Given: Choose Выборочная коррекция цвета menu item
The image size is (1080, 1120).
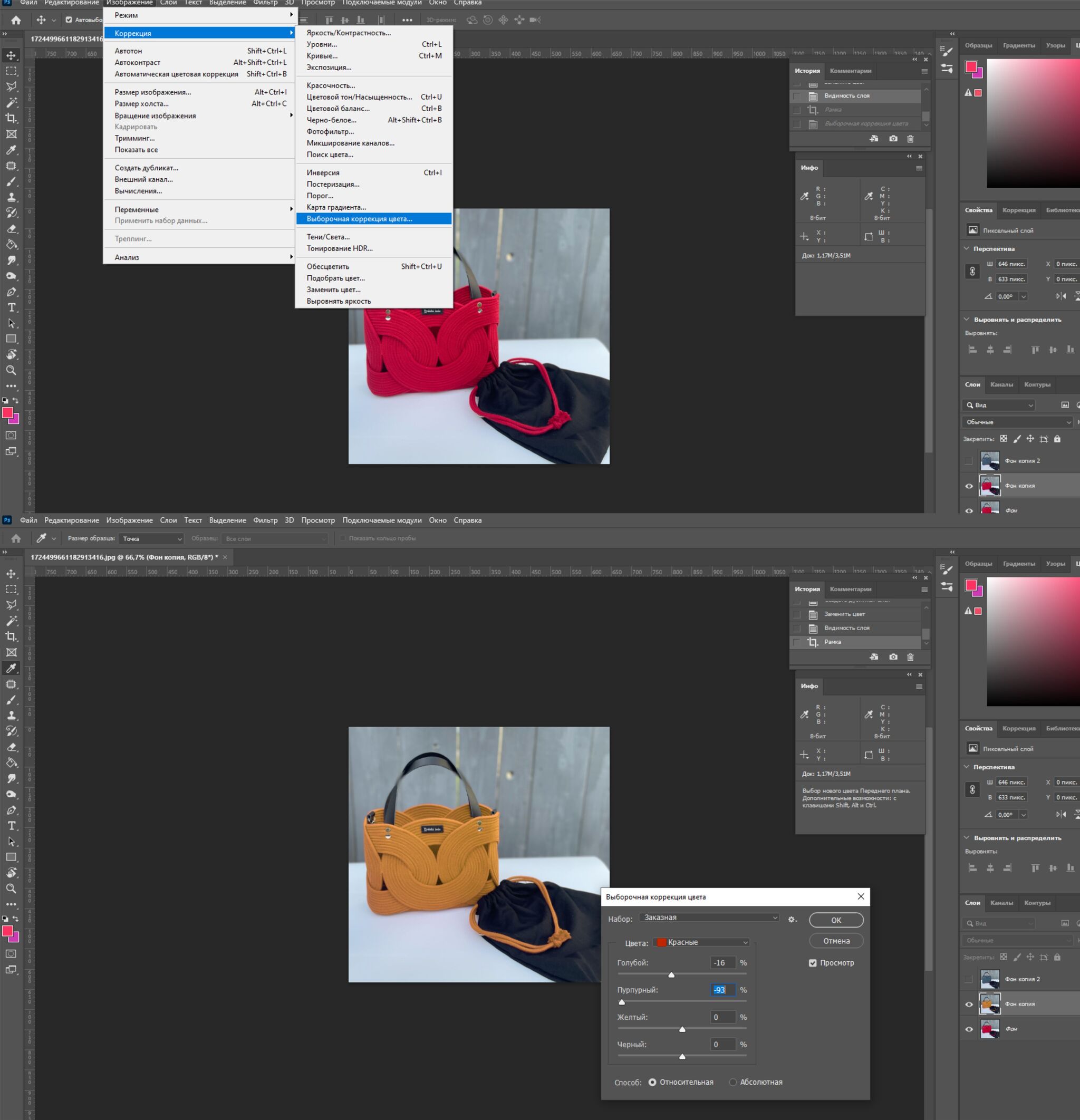Looking at the screenshot, I should coord(359,219).
